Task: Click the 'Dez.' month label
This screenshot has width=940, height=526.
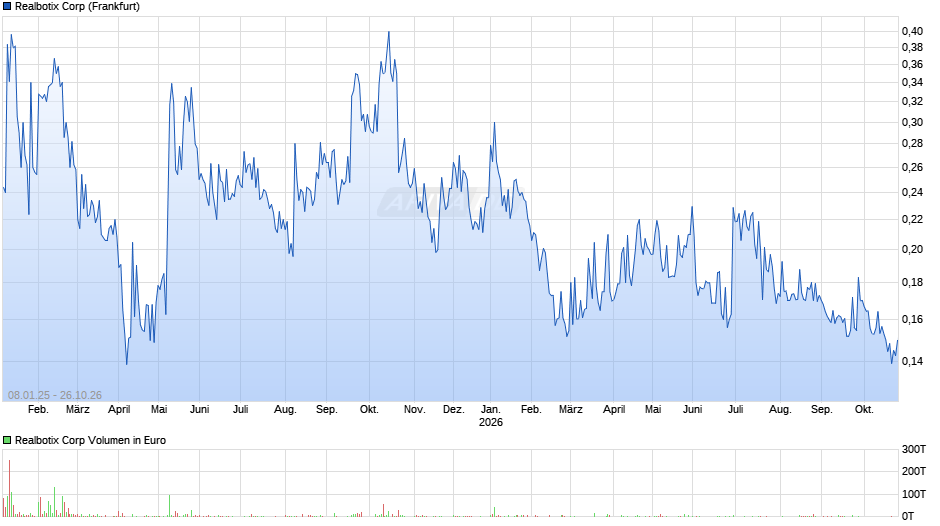Action: 454,410
